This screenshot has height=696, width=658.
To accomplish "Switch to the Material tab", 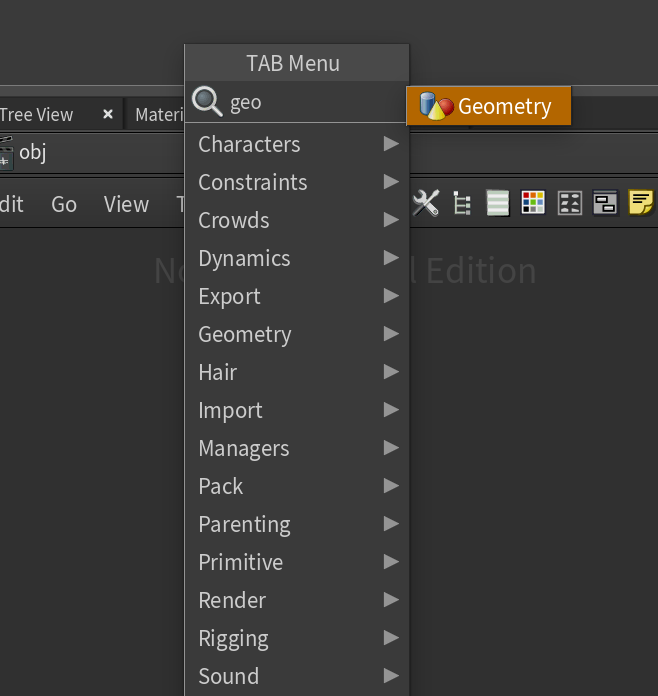I will tap(159, 115).
